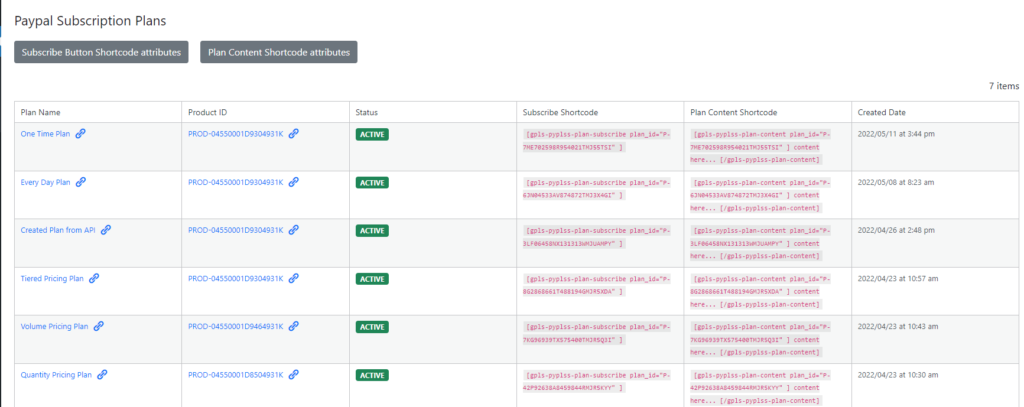The image size is (1024, 407).
Task: Click ACTIVE badge in One Time Plan row
Action: click(x=372, y=135)
